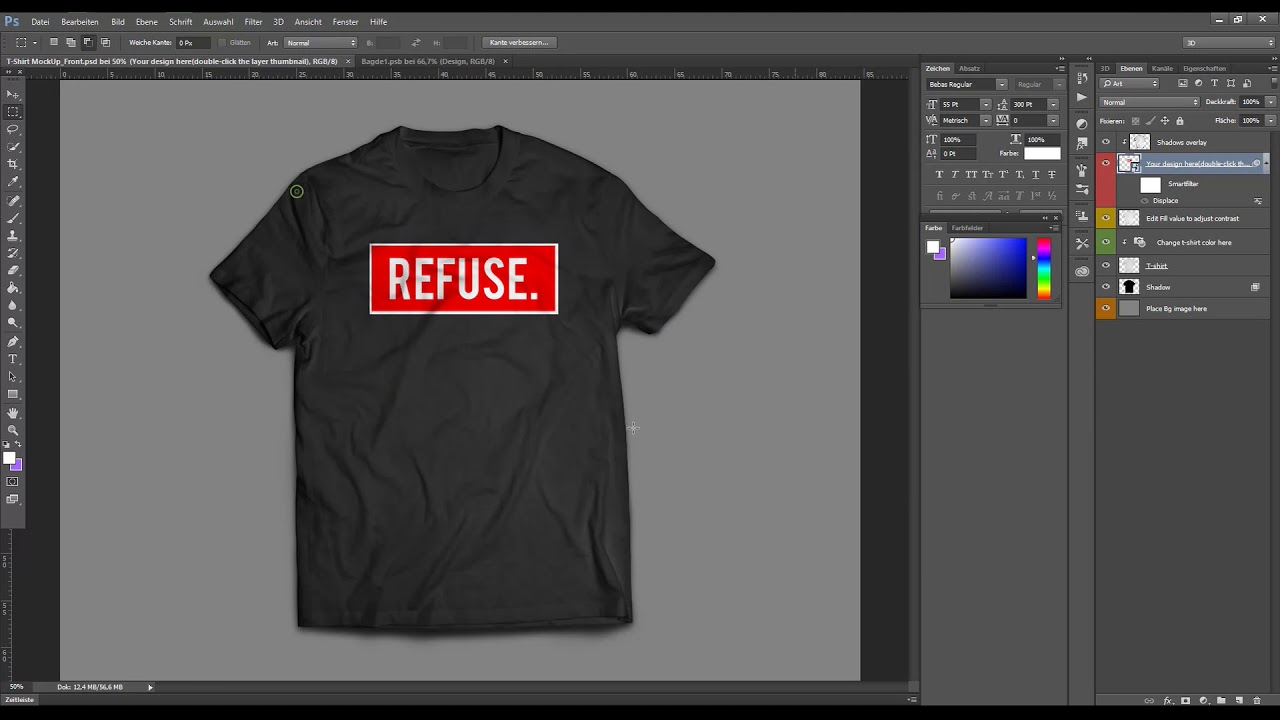This screenshot has width=1280, height=720.
Task: Switch to the Kanäle tab
Action: tap(1162, 69)
